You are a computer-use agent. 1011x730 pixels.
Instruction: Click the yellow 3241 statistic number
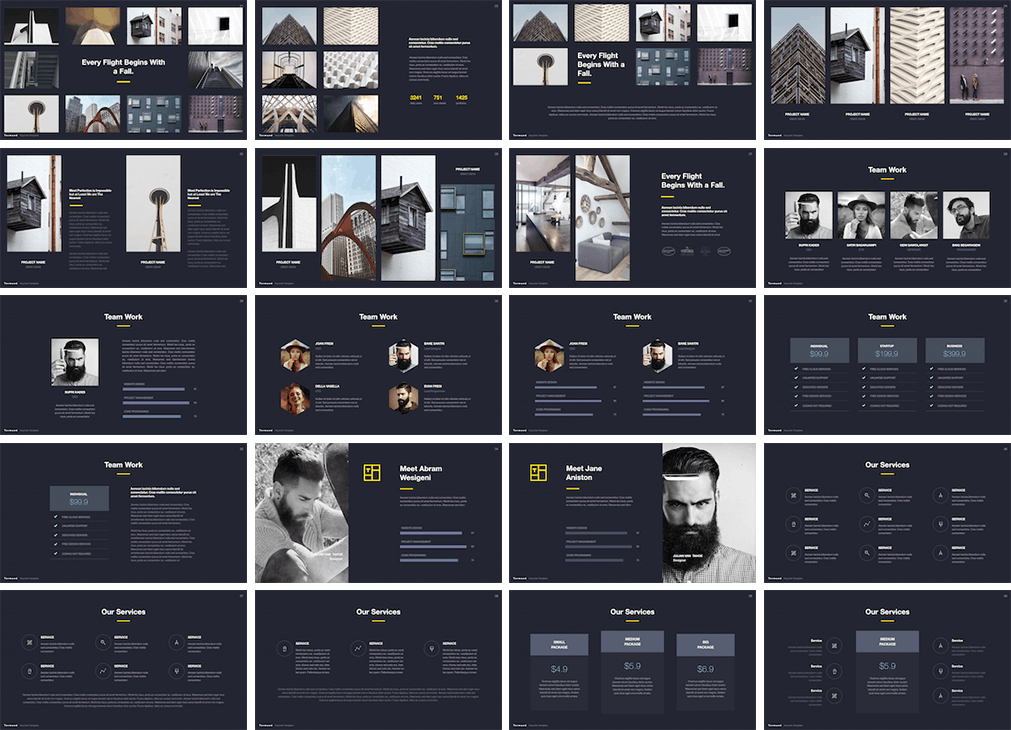coord(416,98)
